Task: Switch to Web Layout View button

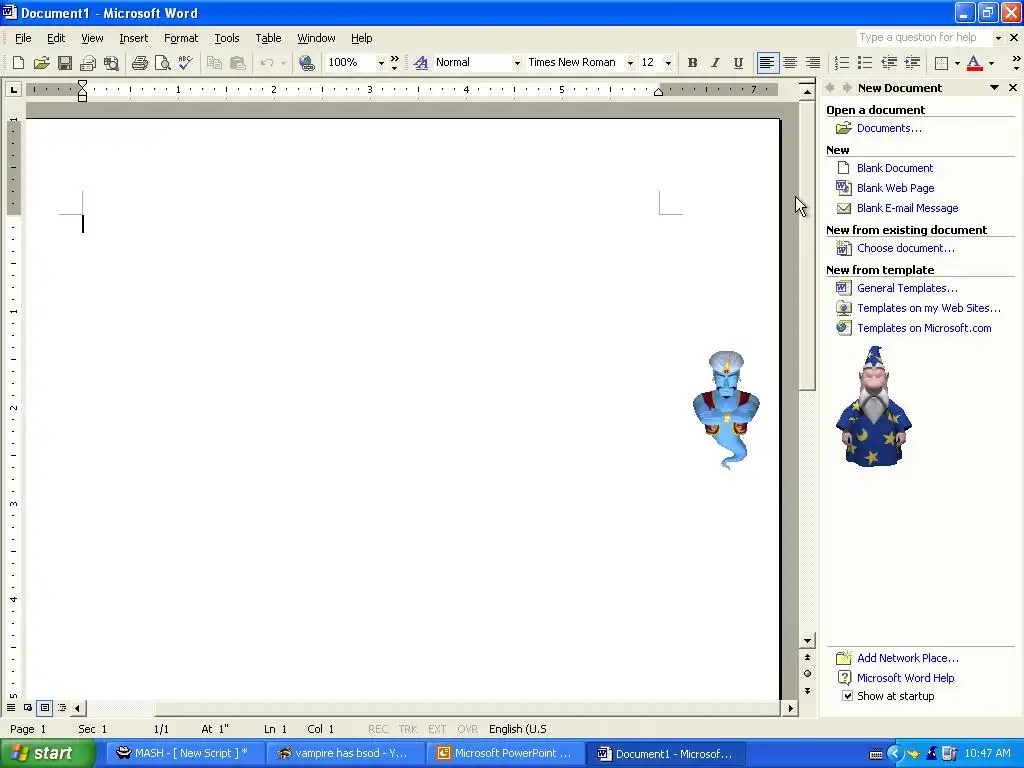Action: [28, 707]
